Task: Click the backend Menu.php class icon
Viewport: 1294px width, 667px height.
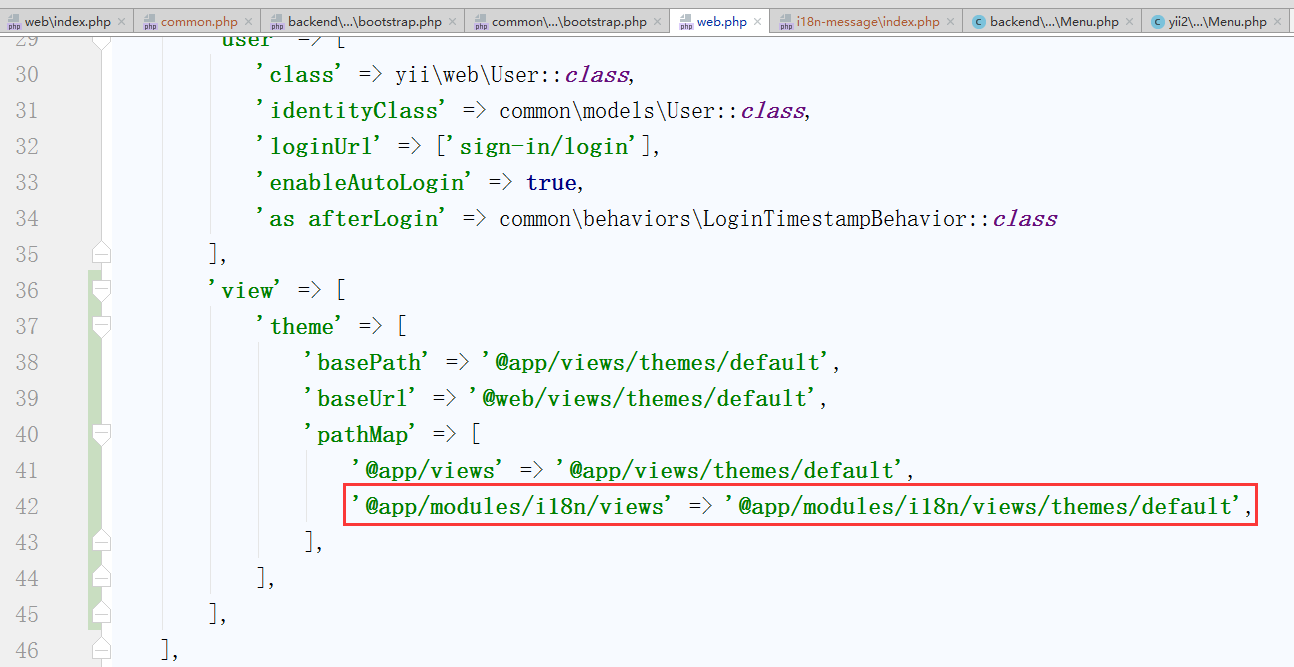Action: tap(978, 21)
